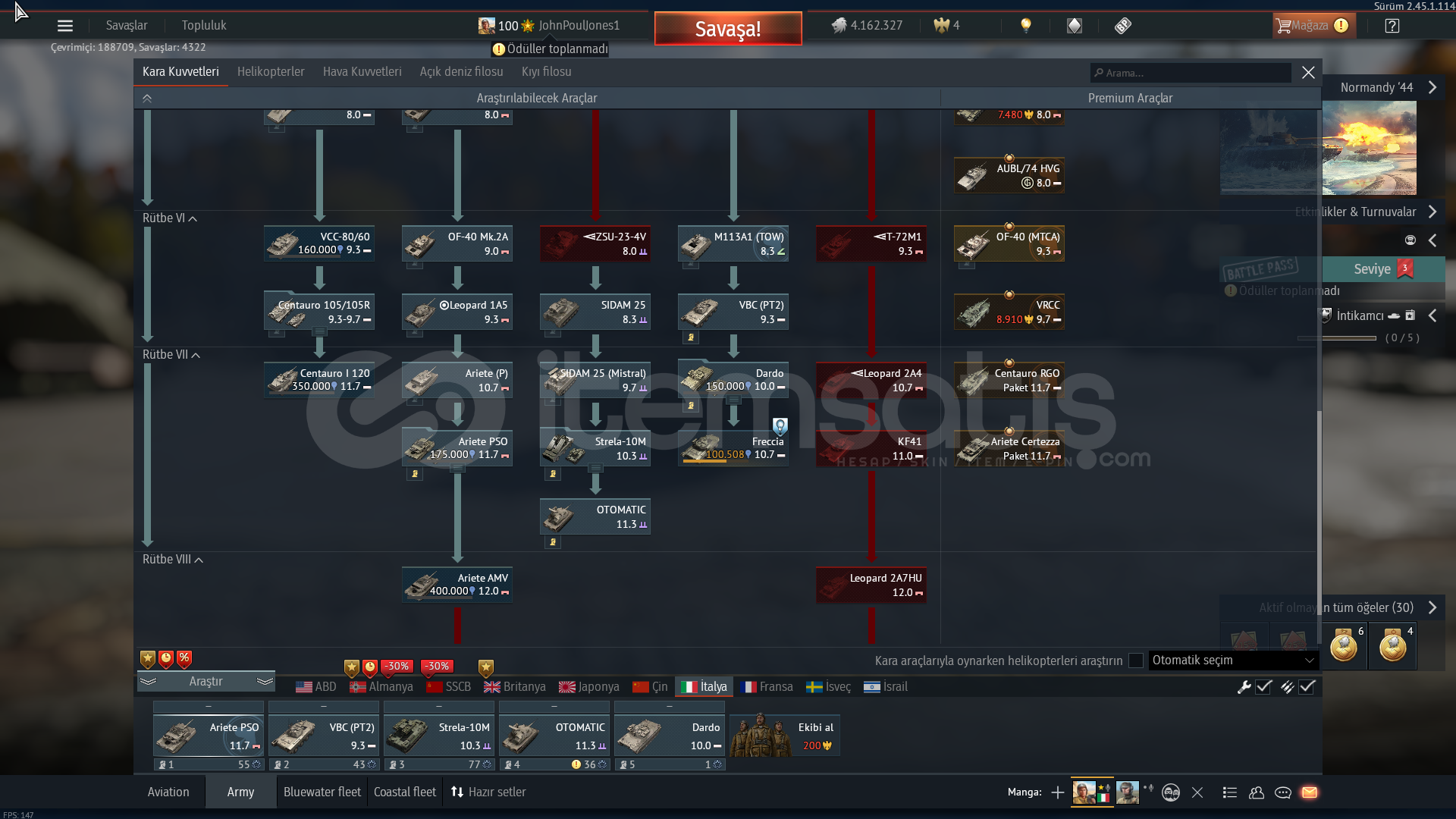Select the OTOMATIC vehicle in research tree
Screen dimensions: 1456x819
(595, 516)
